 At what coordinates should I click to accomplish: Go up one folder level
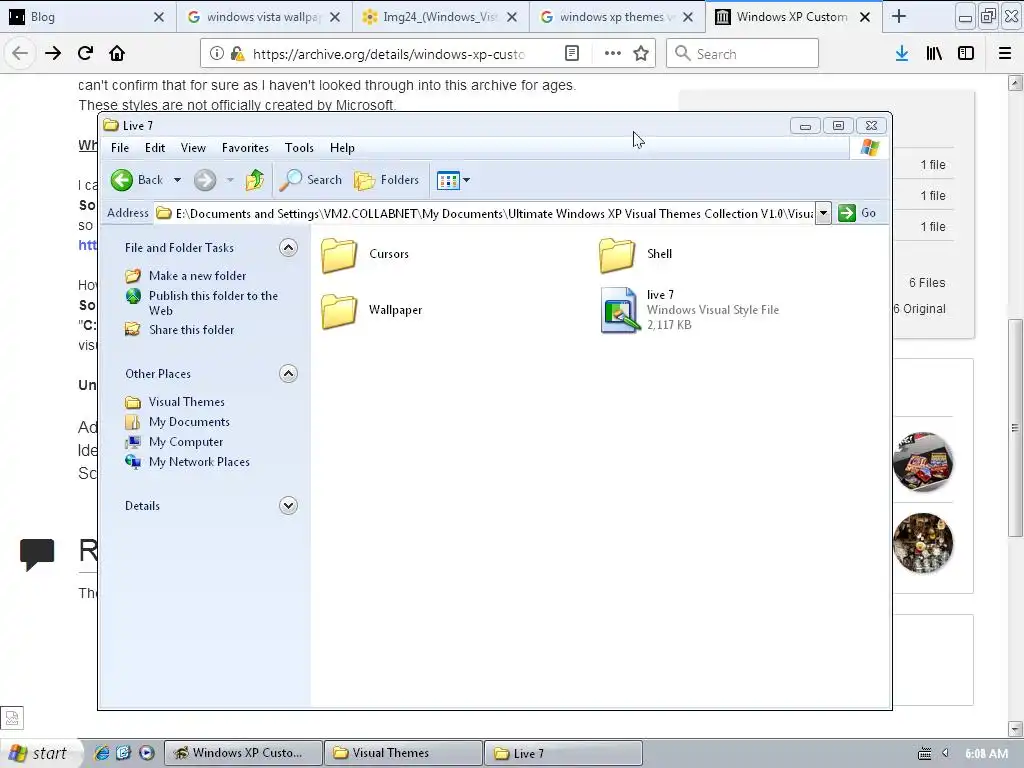click(255, 180)
